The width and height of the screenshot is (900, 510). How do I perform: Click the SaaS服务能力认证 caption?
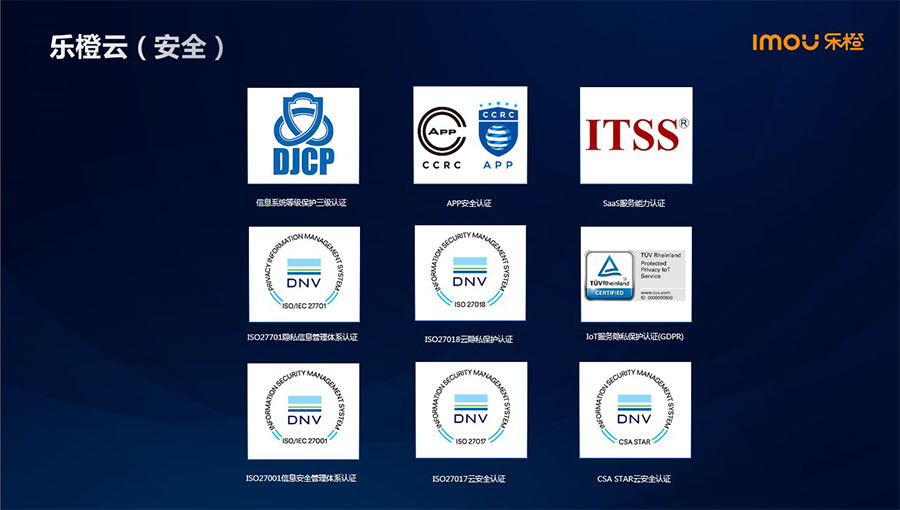[x=634, y=203]
